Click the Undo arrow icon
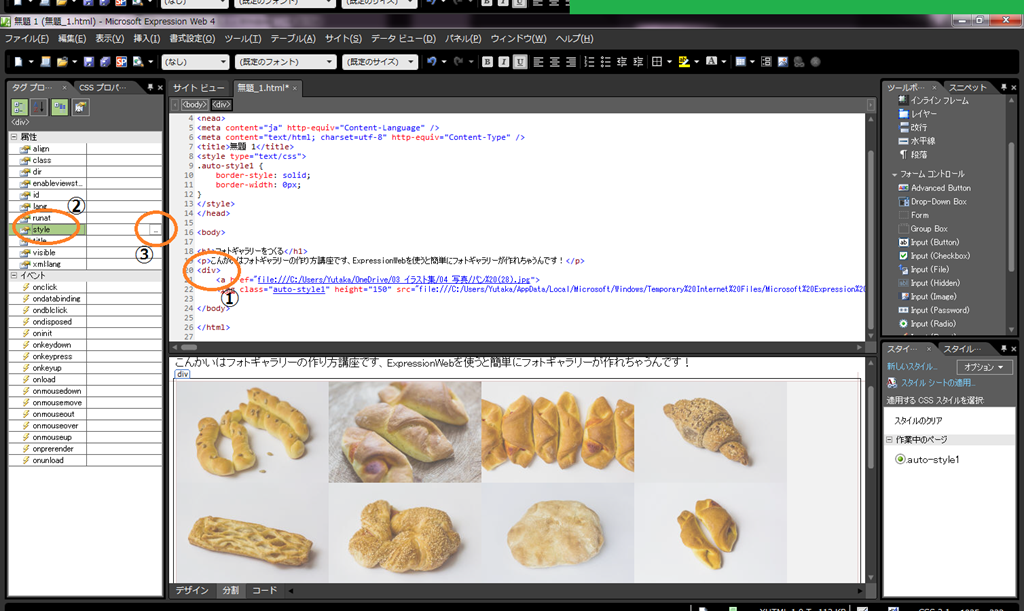The width and height of the screenshot is (1024, 611). pos(432,62)
